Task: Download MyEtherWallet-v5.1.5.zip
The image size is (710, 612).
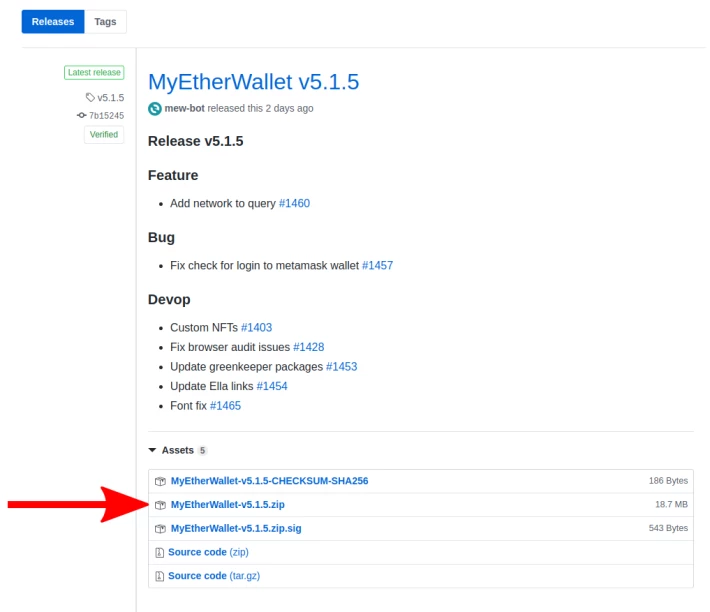Action: click(x=228, y=505)
